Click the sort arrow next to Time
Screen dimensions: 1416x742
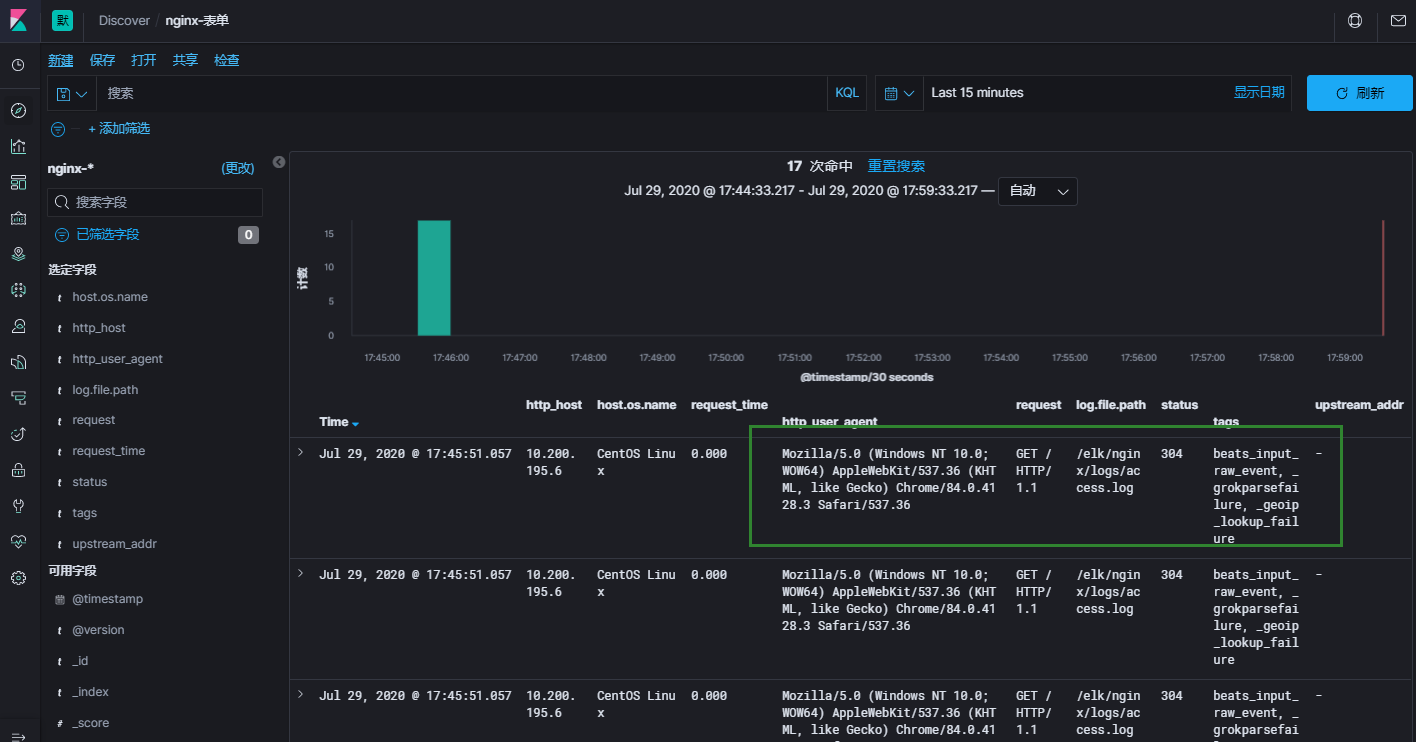click(356, 423)
